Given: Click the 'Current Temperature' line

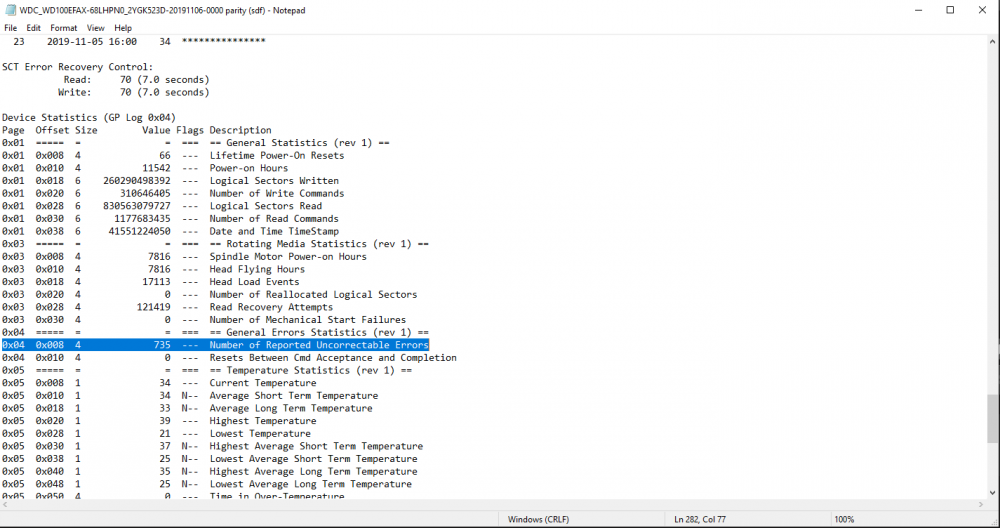Looking at the screenshot, I should [159, 383].
